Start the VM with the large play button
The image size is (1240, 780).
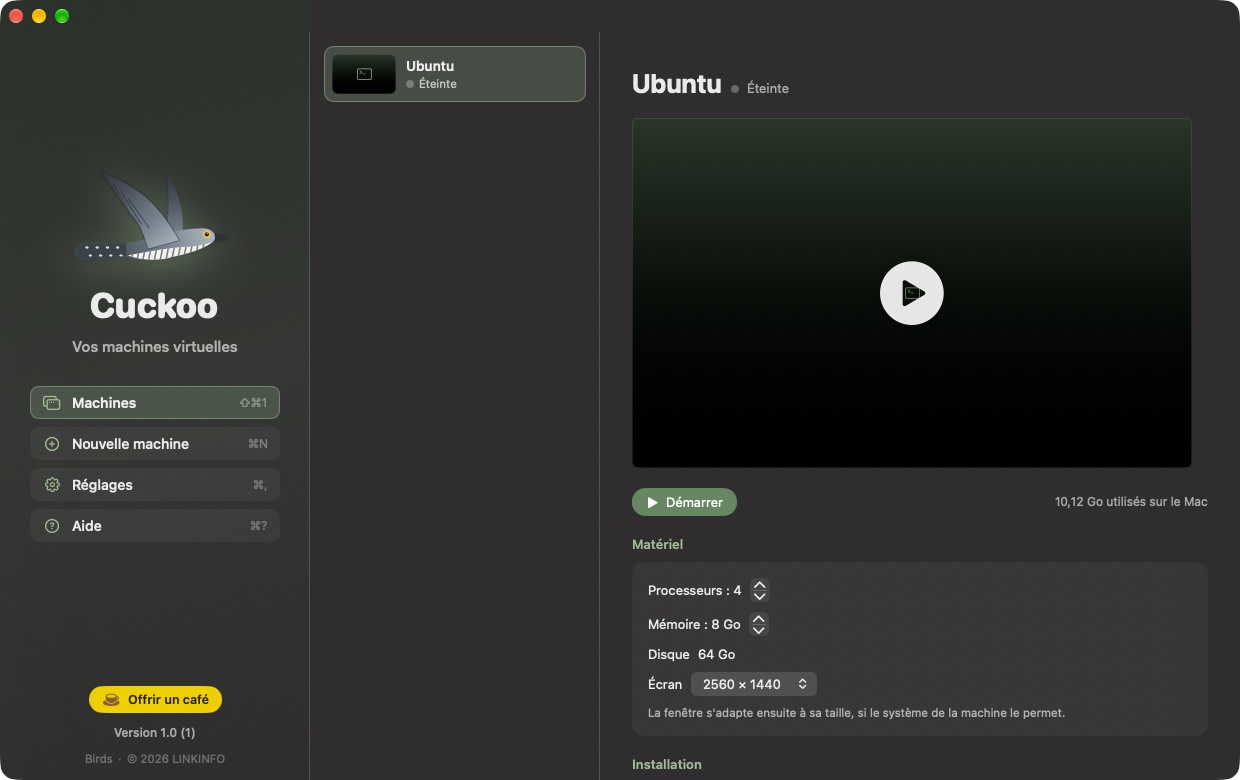coord(912,293)
